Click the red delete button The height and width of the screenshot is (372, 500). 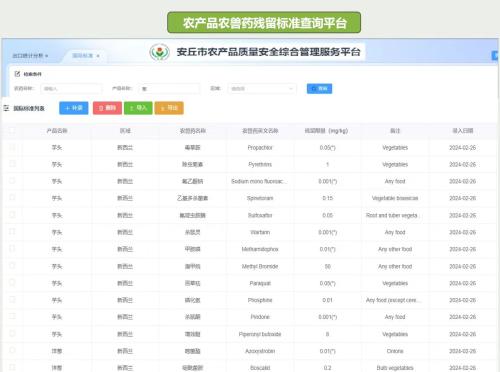(107, 108)
